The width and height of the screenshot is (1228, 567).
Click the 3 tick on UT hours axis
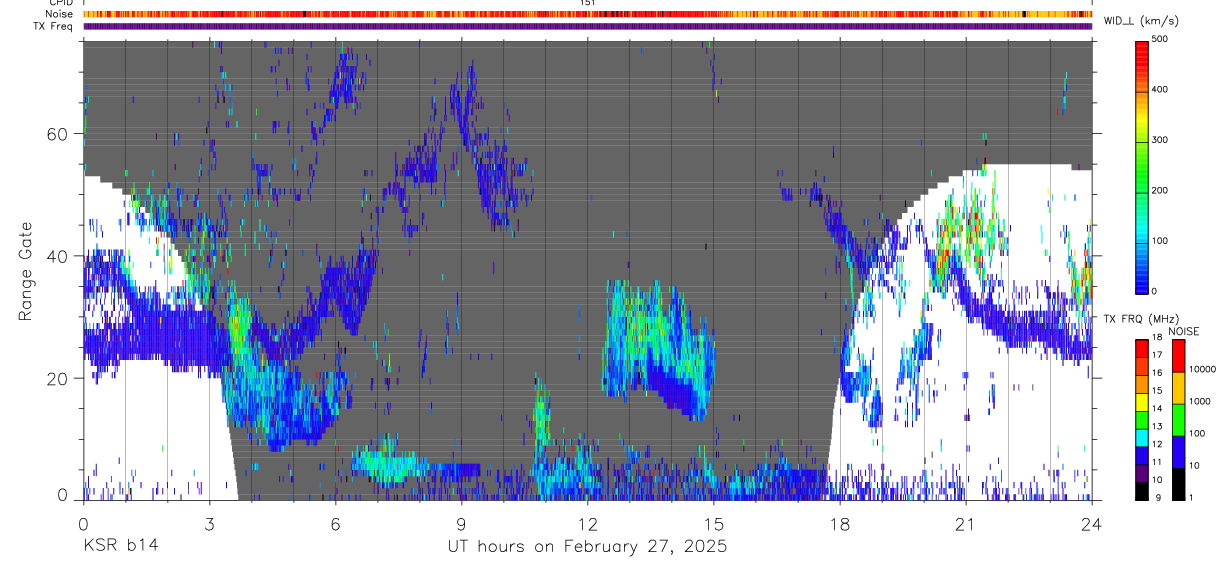tap(209, 523)
